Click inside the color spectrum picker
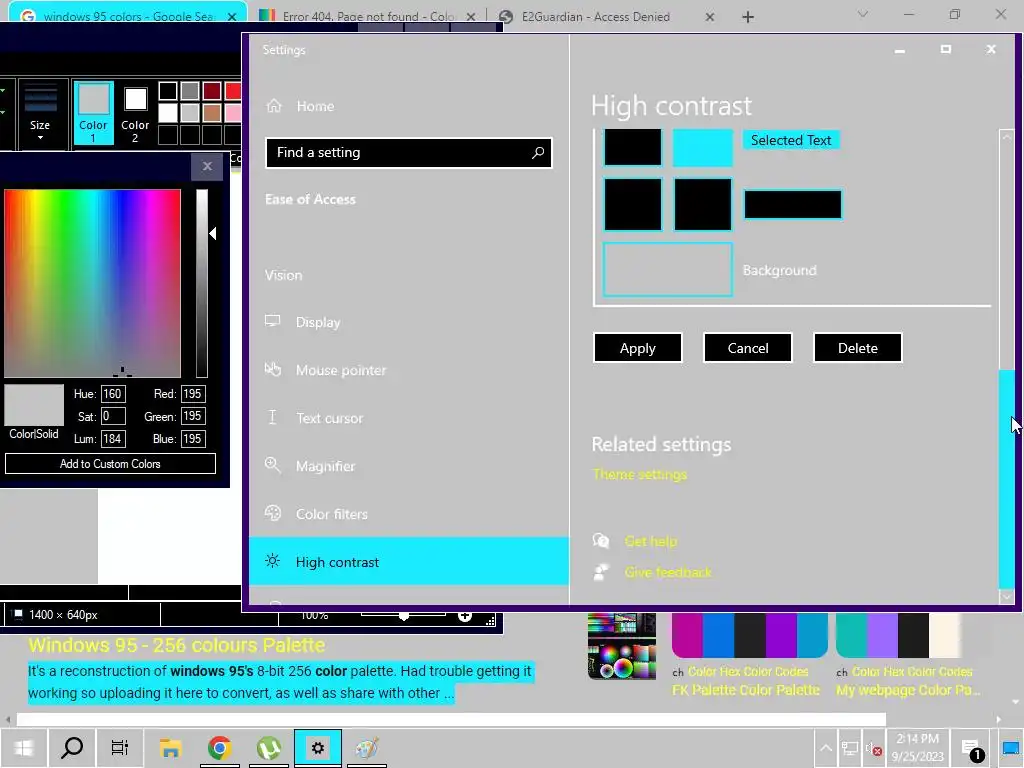The height and width of the screenshot is (768, 1024). pyautogui.click(x=92, y=283)
